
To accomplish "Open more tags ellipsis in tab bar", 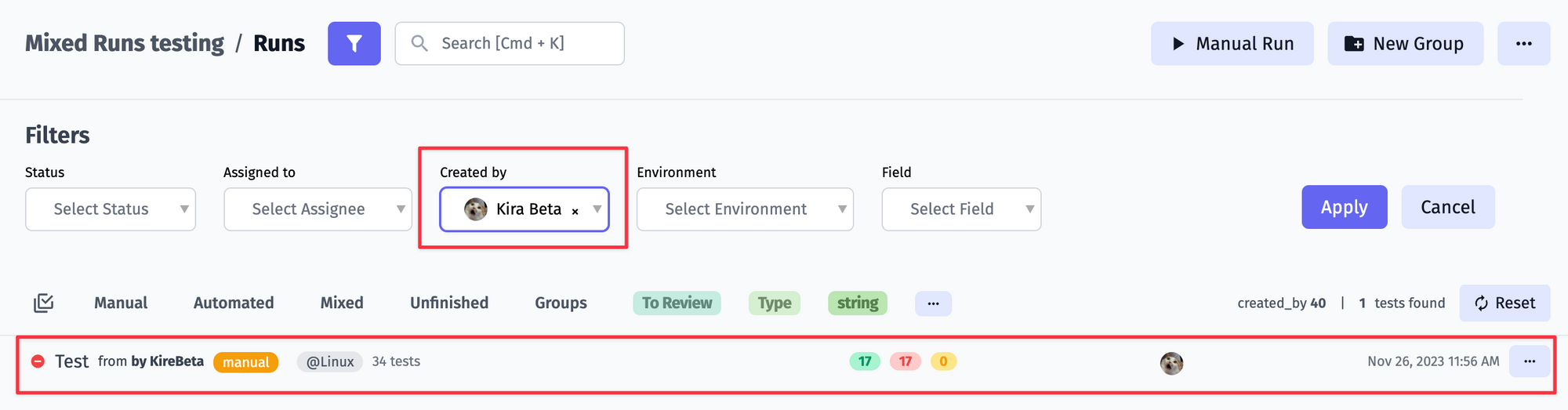I will click(x=933, y=303).
